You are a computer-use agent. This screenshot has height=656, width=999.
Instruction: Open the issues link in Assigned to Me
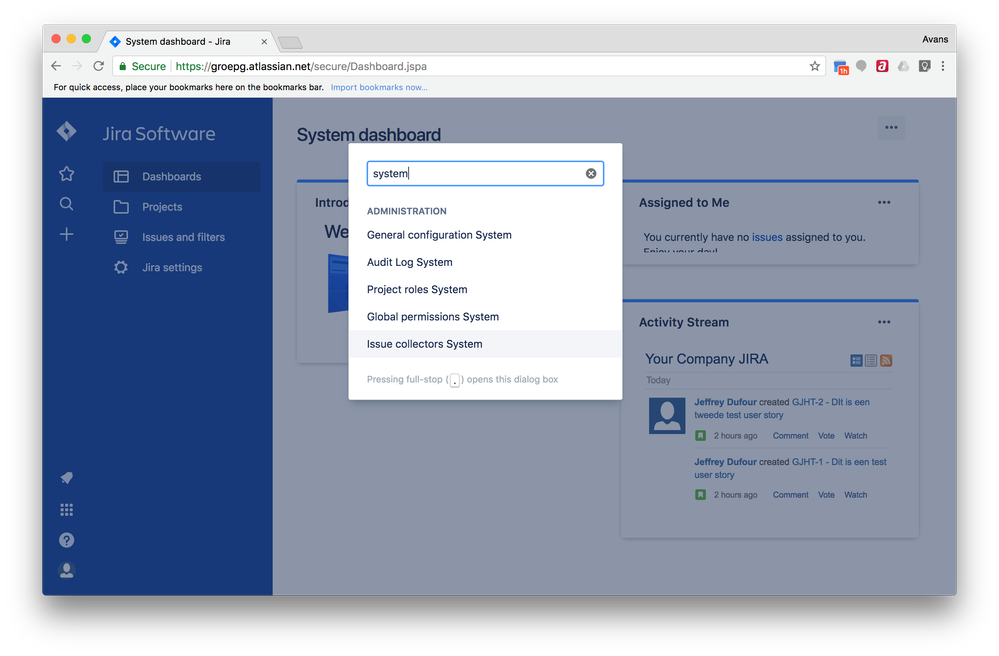pos(767,237)
